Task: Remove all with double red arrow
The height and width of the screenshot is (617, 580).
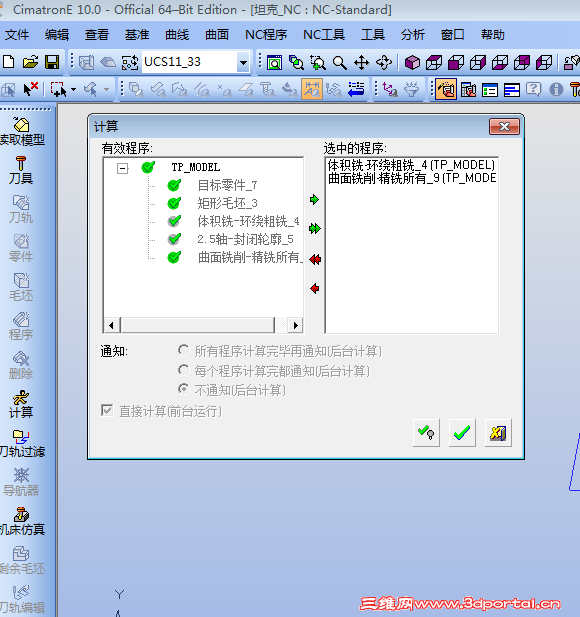Action: click(x=315, y=259)
